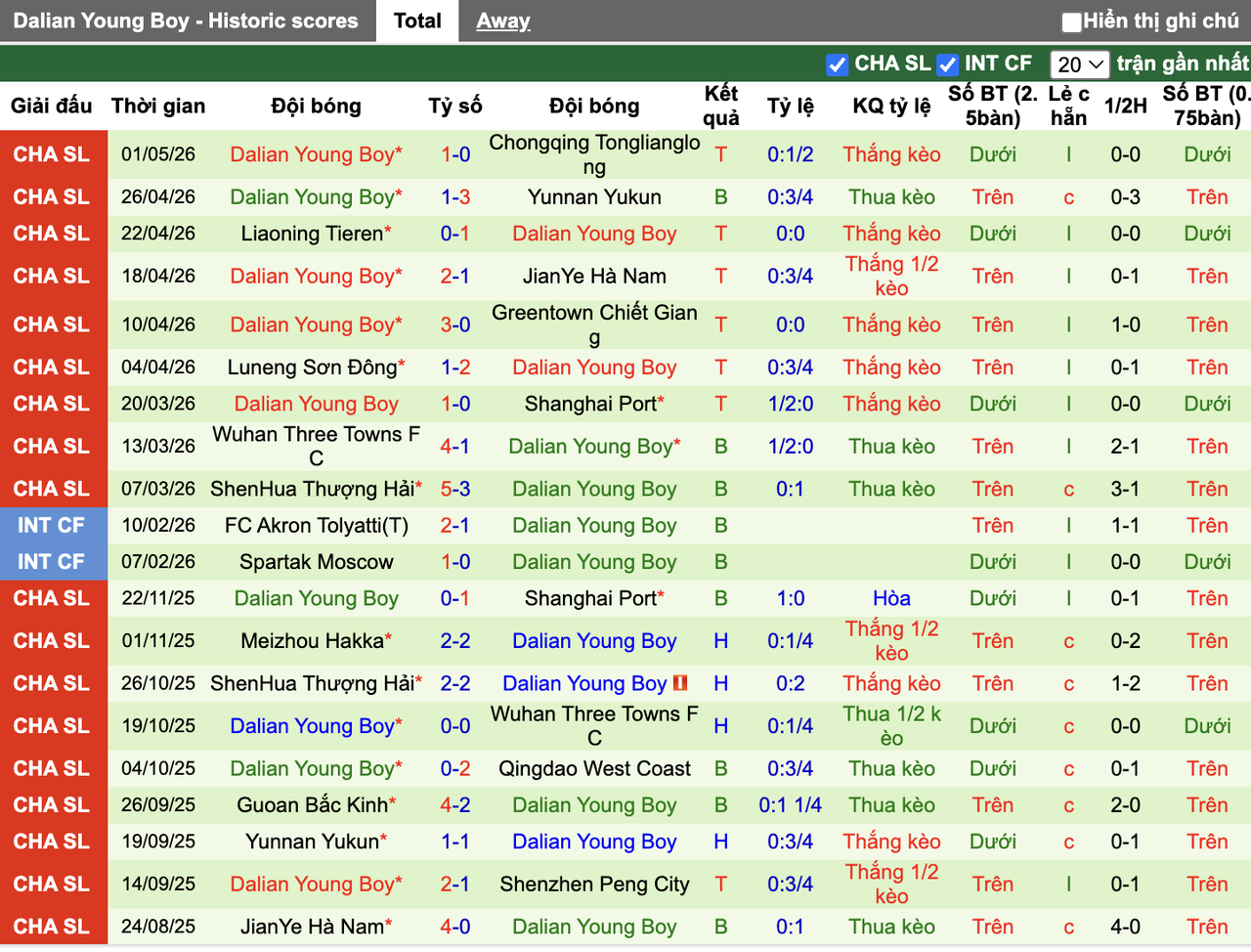Click the 0:1 1/4 odds for 26/09/25
The height and width of the screenshot is (952, 1251).
[x=791, y=805]
